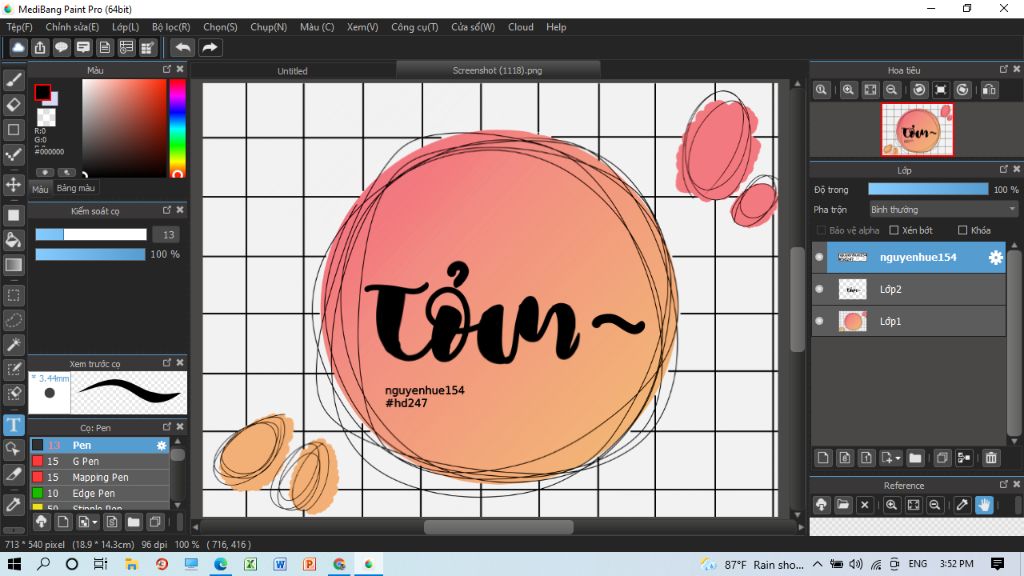Select the Eraser tool
The height and width of the screenshot is (576, 1024).
tap(14, 104)
